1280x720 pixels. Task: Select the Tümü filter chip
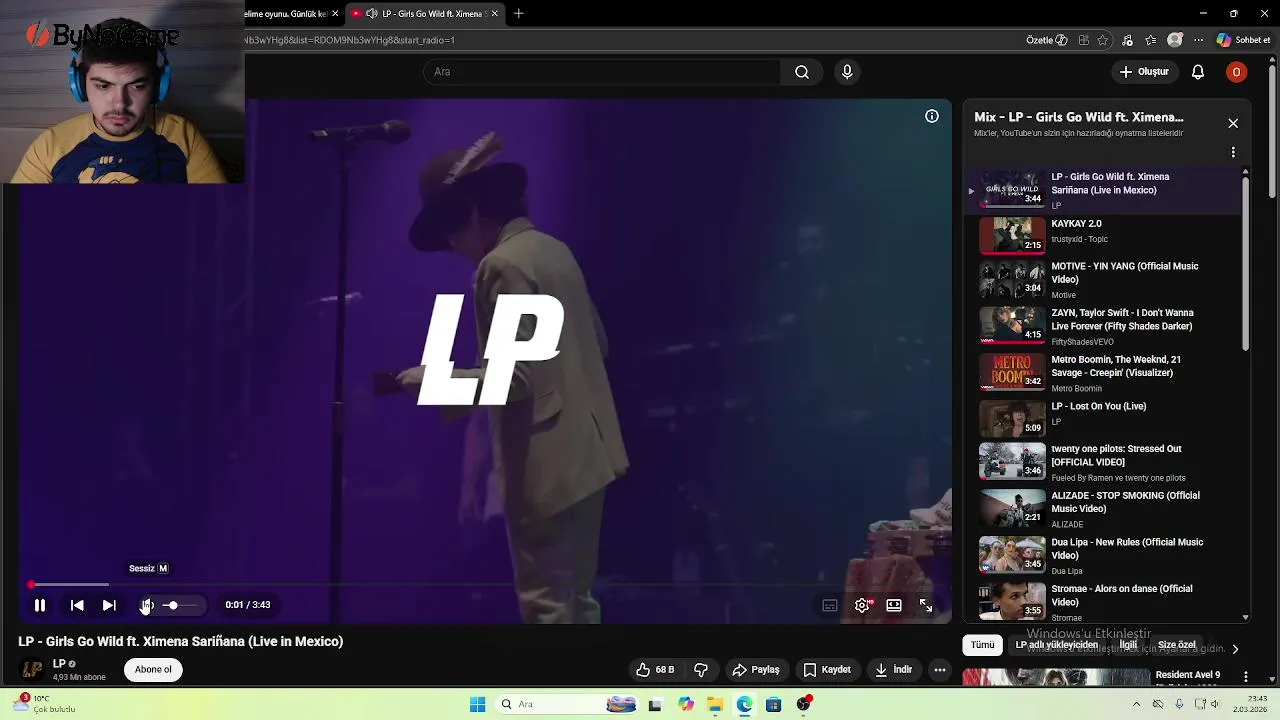pos(983,645)
